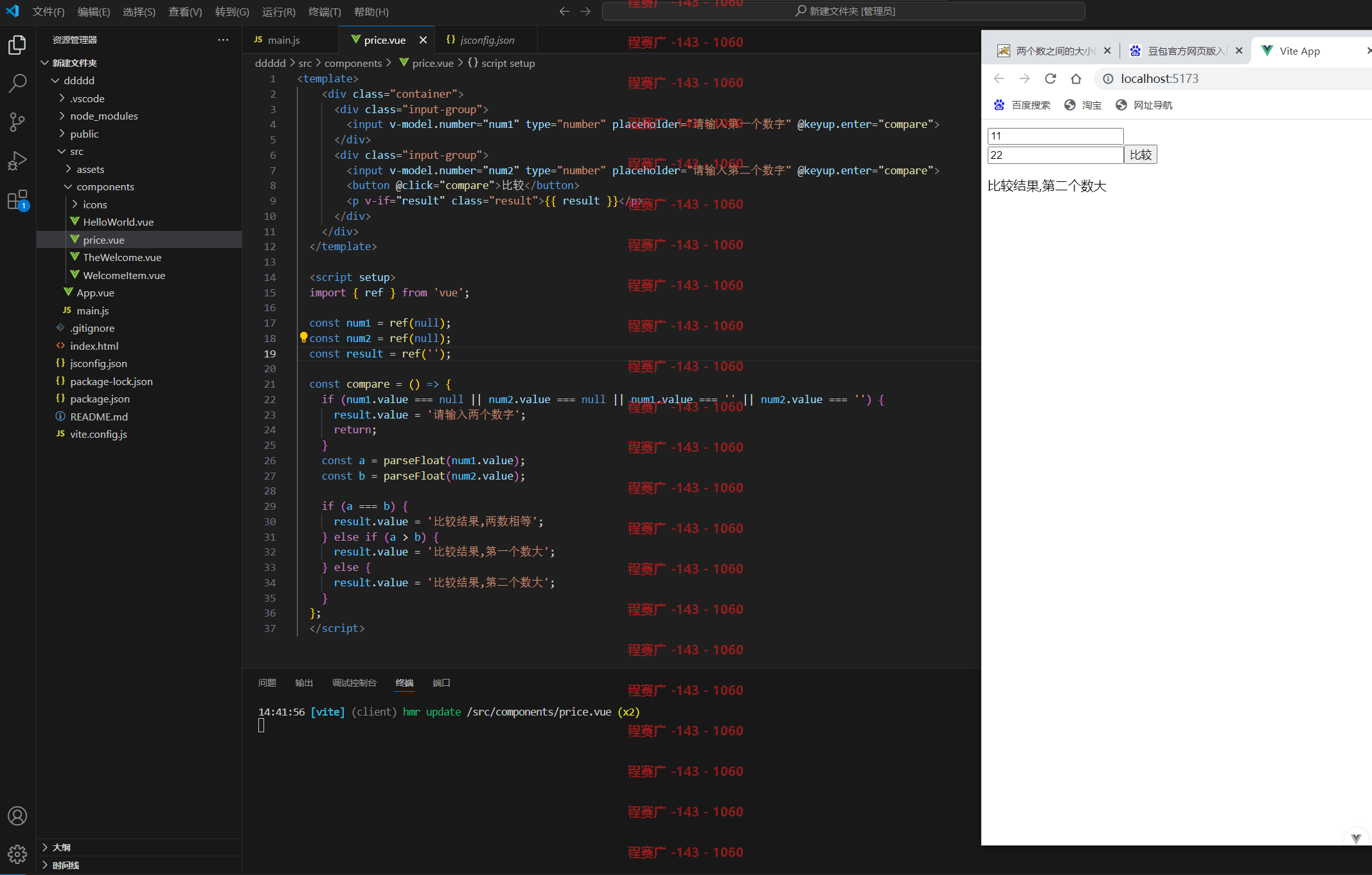Open the 转到(G) menu
Image resolution: width=1372 pixels, height=875 pixels.
232,12
